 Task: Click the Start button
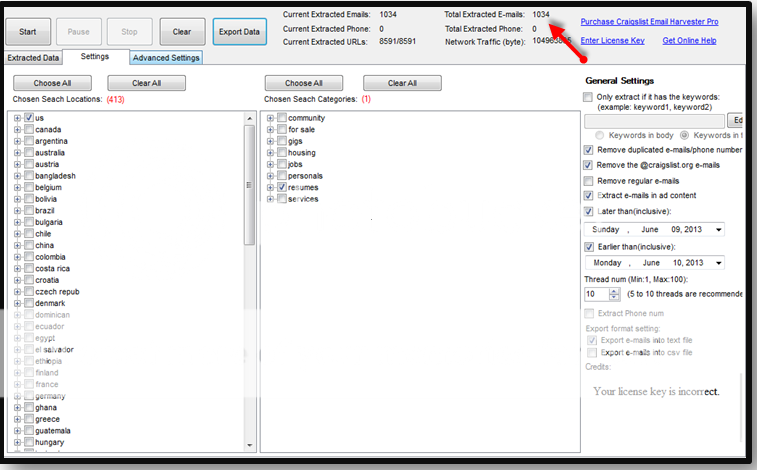[28, 32]
